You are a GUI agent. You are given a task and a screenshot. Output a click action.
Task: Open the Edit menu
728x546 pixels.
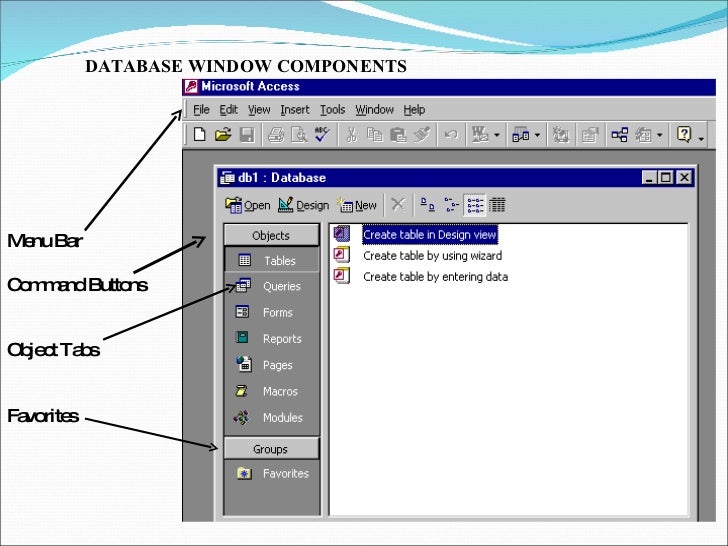click(x=228, y=110)
